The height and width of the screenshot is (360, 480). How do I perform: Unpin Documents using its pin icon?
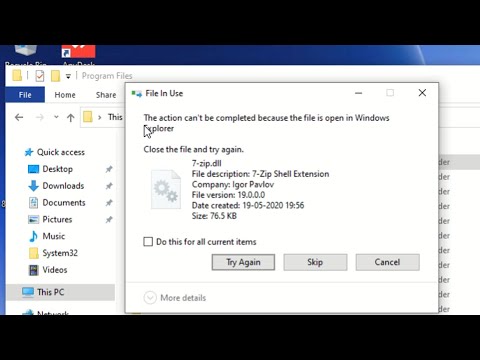pos(109,203)
